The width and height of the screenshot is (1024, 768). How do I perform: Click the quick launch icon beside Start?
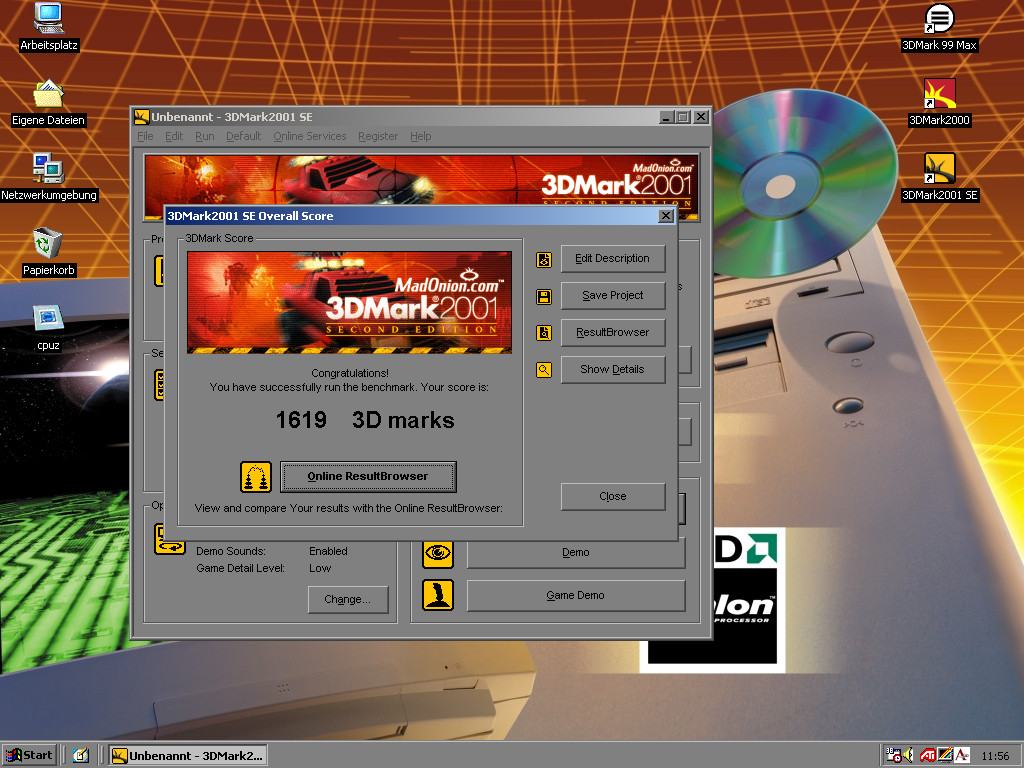[x=80, y=756]
